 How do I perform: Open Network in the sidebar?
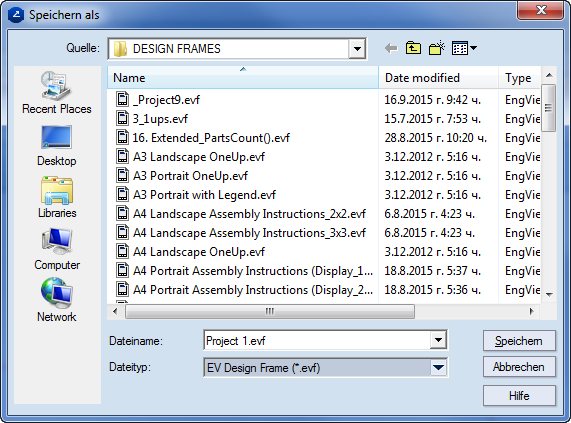coord(57,301)
